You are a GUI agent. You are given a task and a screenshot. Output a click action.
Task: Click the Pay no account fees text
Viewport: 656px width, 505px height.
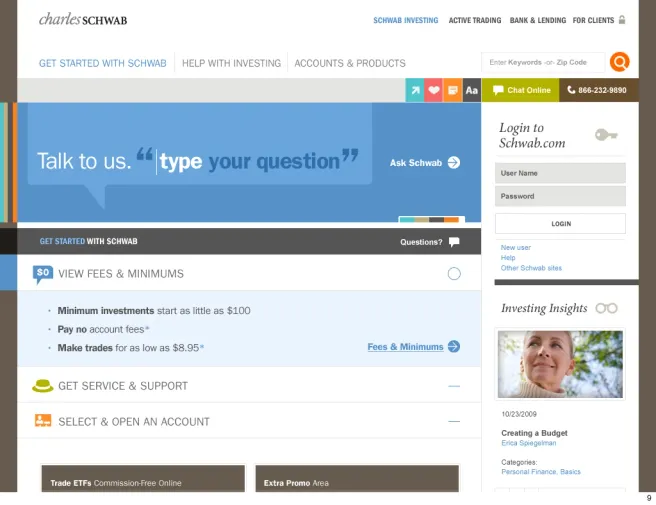click(103, 330)
